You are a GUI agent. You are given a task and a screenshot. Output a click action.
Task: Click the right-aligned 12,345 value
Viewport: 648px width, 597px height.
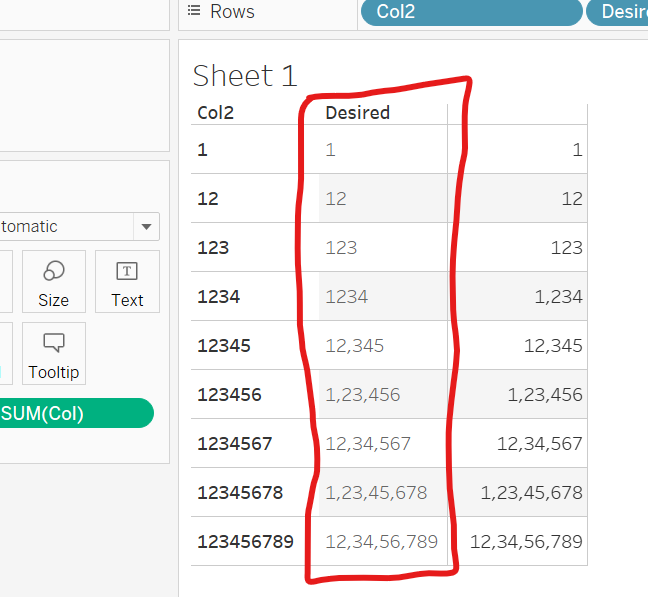click(553, 346)
